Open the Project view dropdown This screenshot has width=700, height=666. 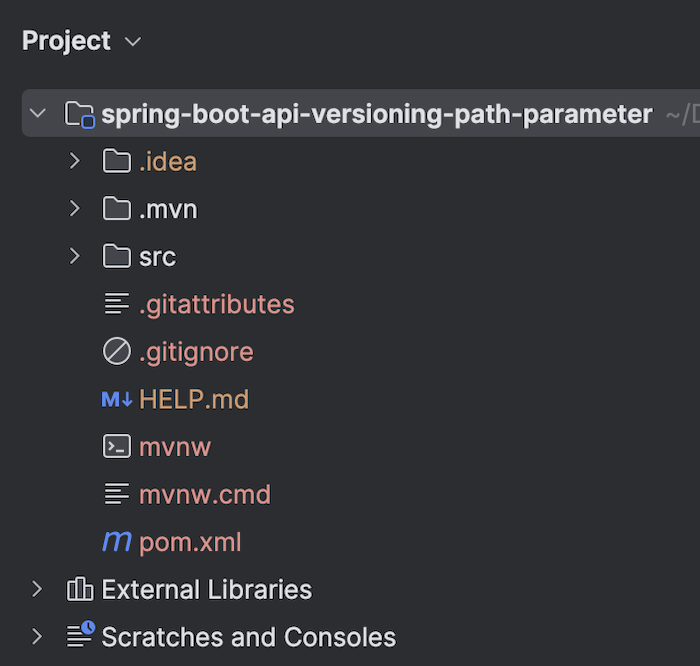132,42
